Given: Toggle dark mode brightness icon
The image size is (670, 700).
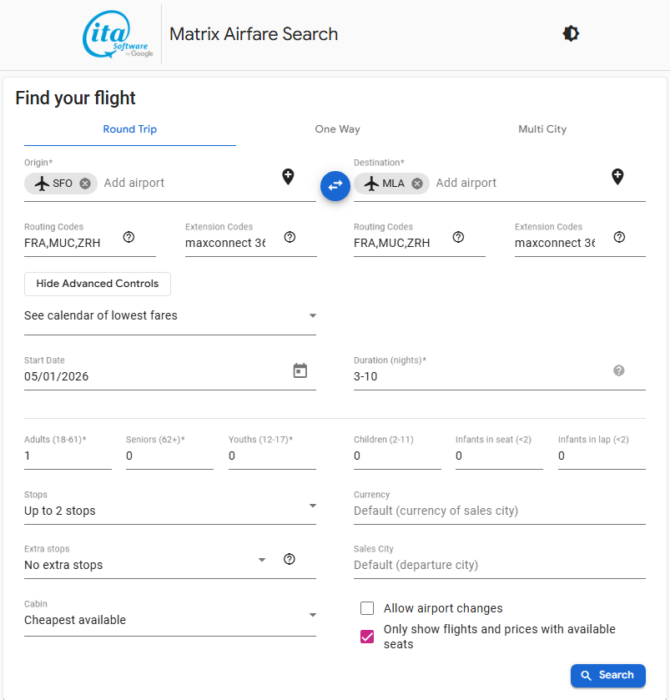Looking at the screenshot, I should [x=570, y=33].
